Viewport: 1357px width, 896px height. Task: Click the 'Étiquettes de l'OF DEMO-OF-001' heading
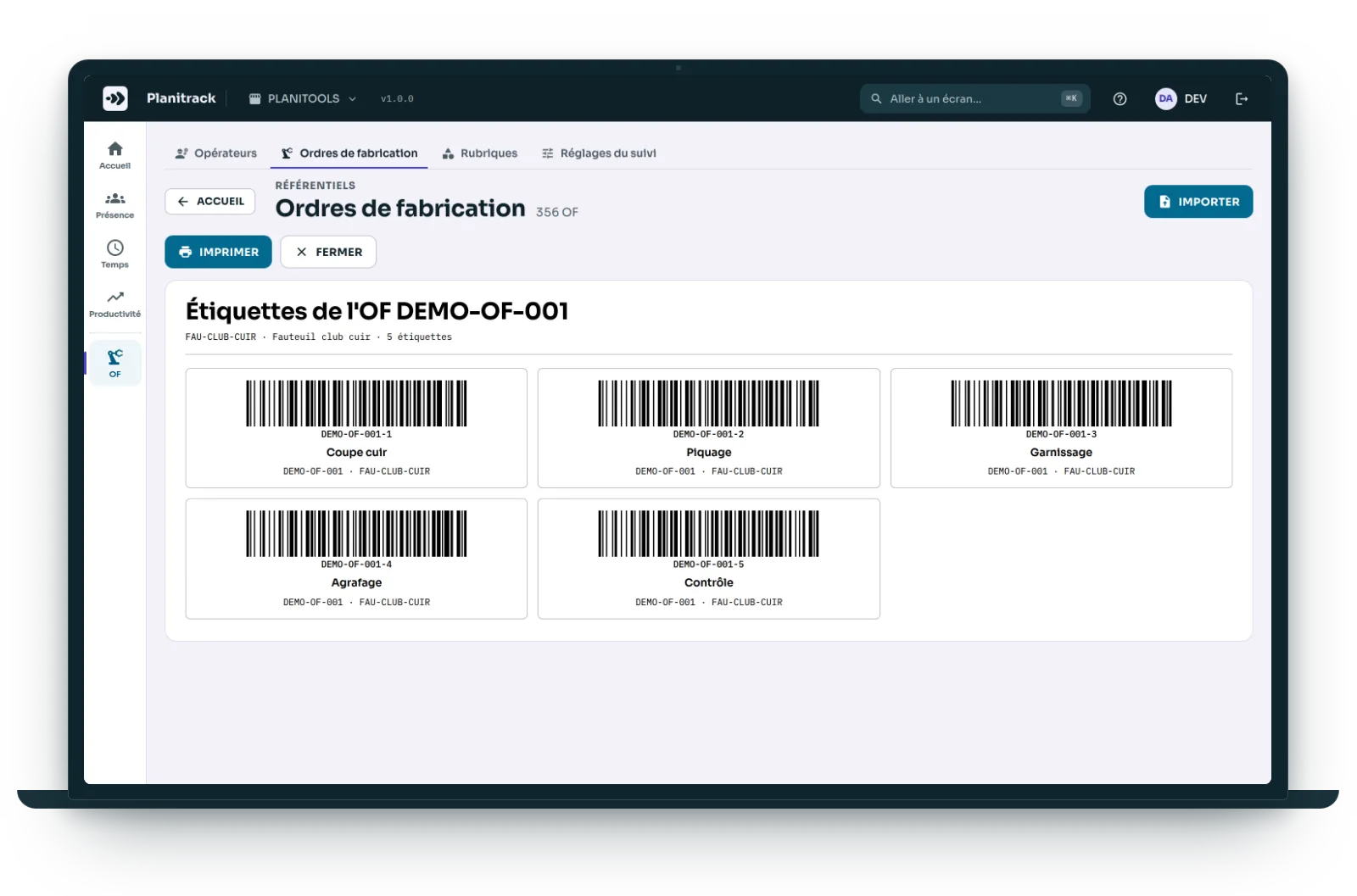(377, 311)
